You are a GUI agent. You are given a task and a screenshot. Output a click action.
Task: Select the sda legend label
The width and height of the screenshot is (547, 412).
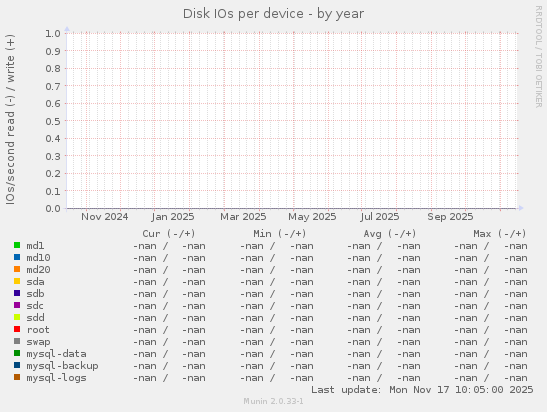[35, 282]
